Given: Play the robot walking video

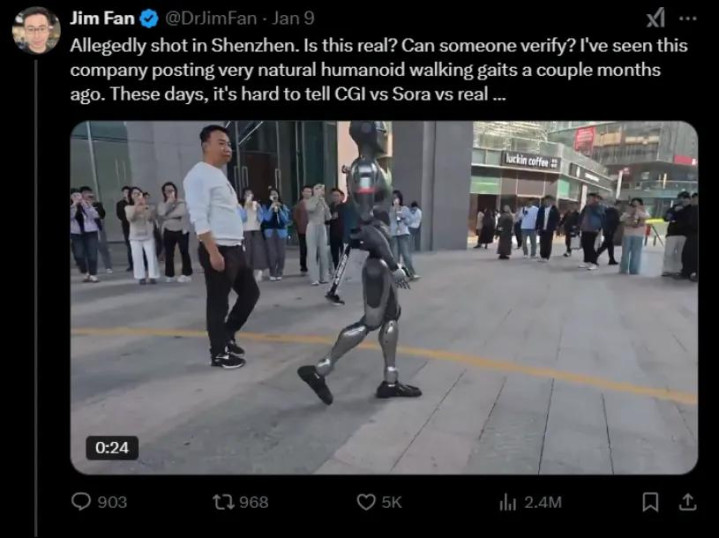Looking at the screenshot, I should (384, 297).
